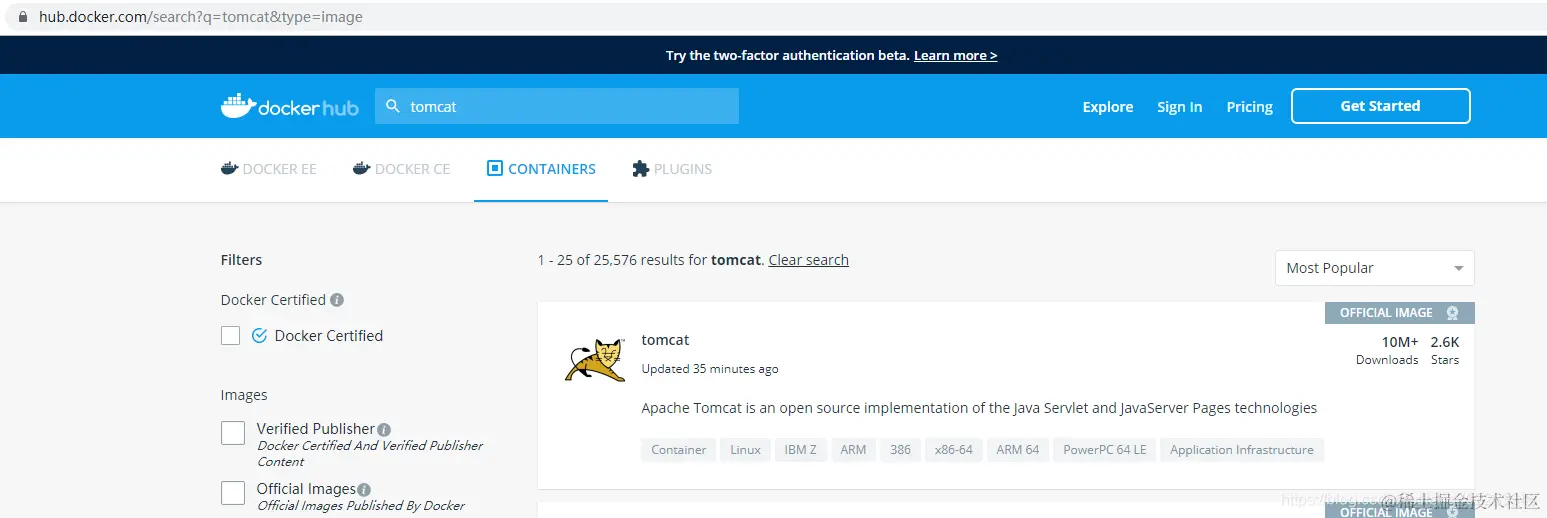
Task: Click the Plugins puzzle icon
Action: coord(641,168)
